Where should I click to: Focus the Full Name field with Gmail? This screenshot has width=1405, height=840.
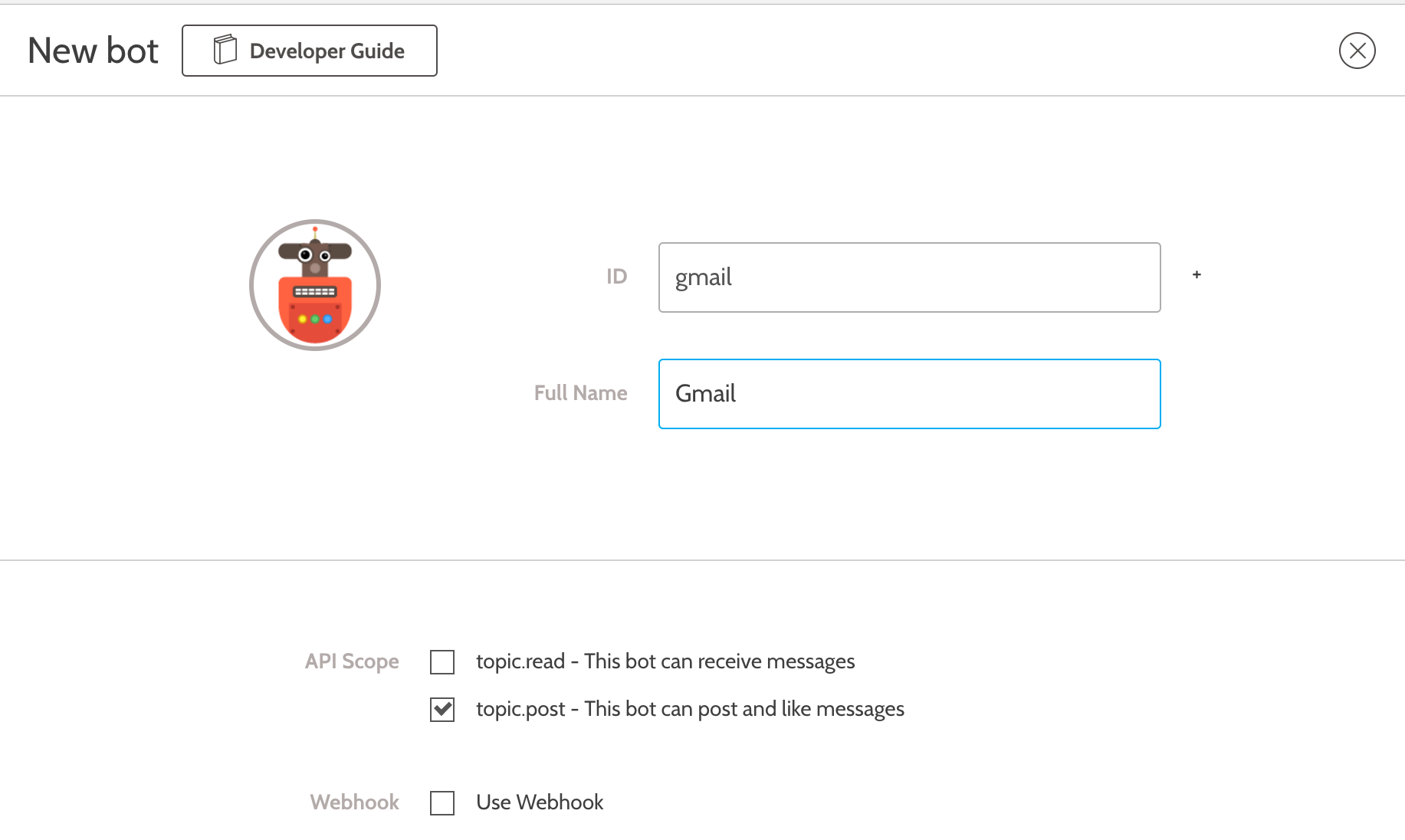coord(909,394)
